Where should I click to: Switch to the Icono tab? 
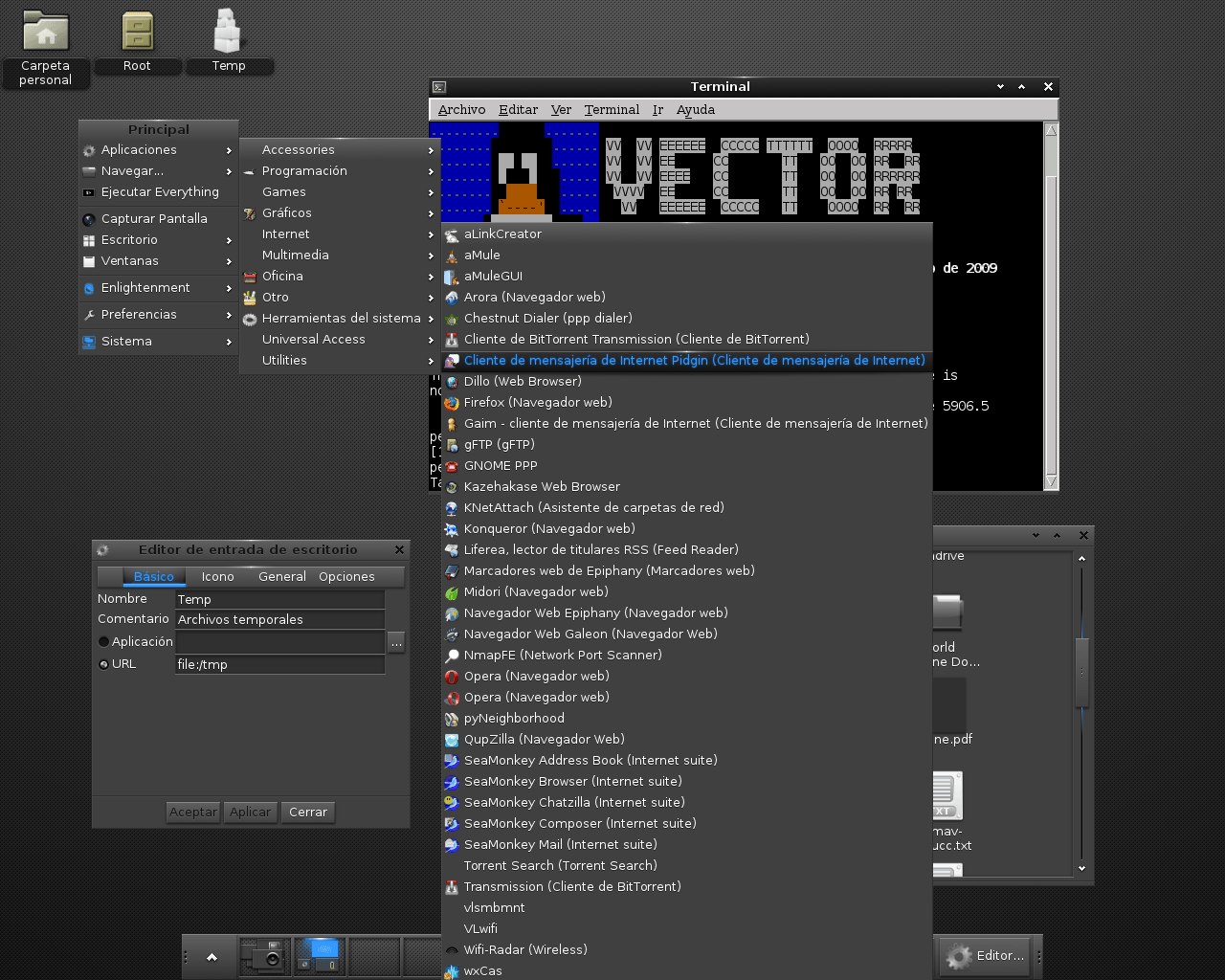pos(217,577)
